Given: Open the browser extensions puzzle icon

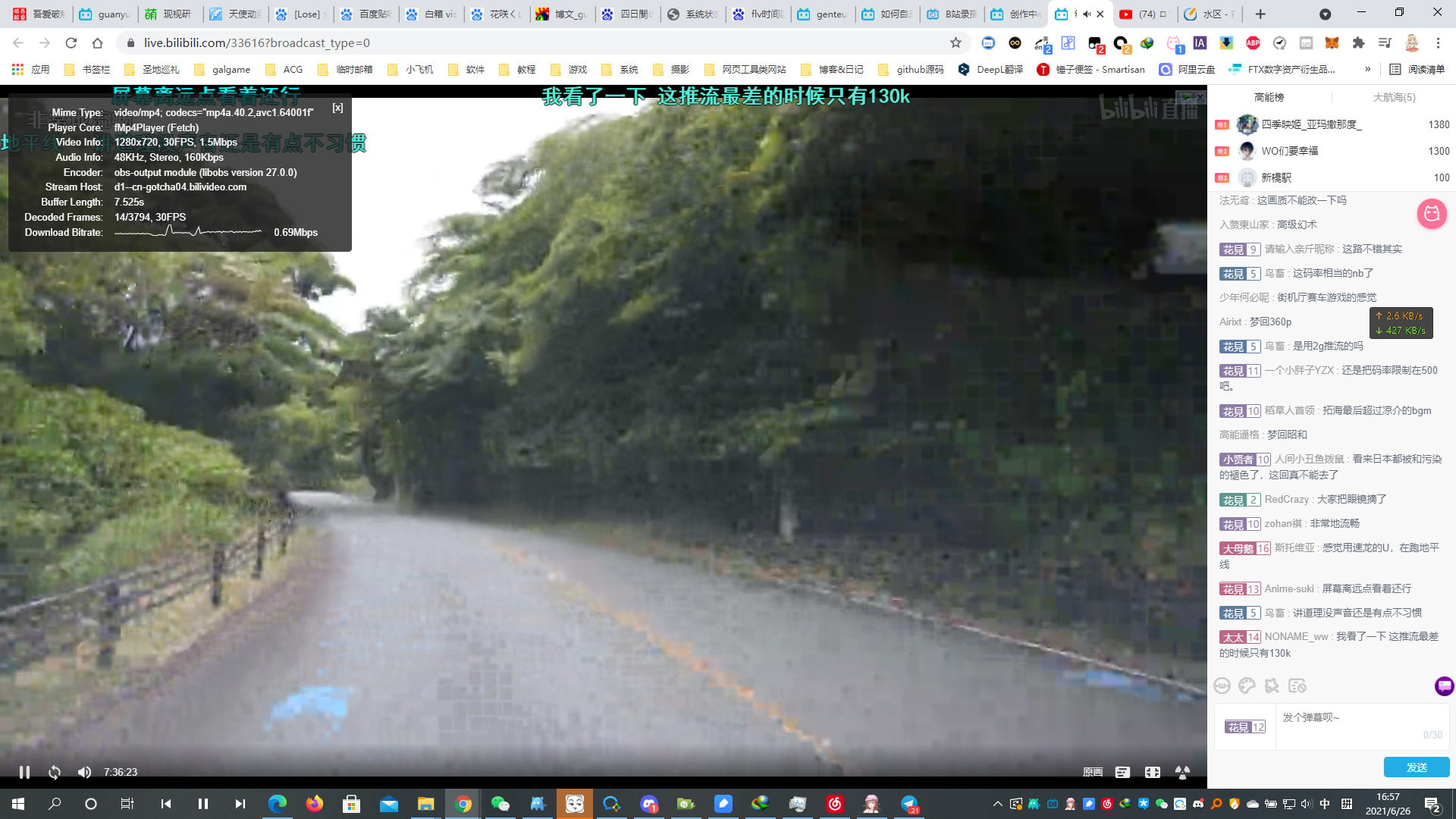Looking at the screenshot, I should 1358,42.
